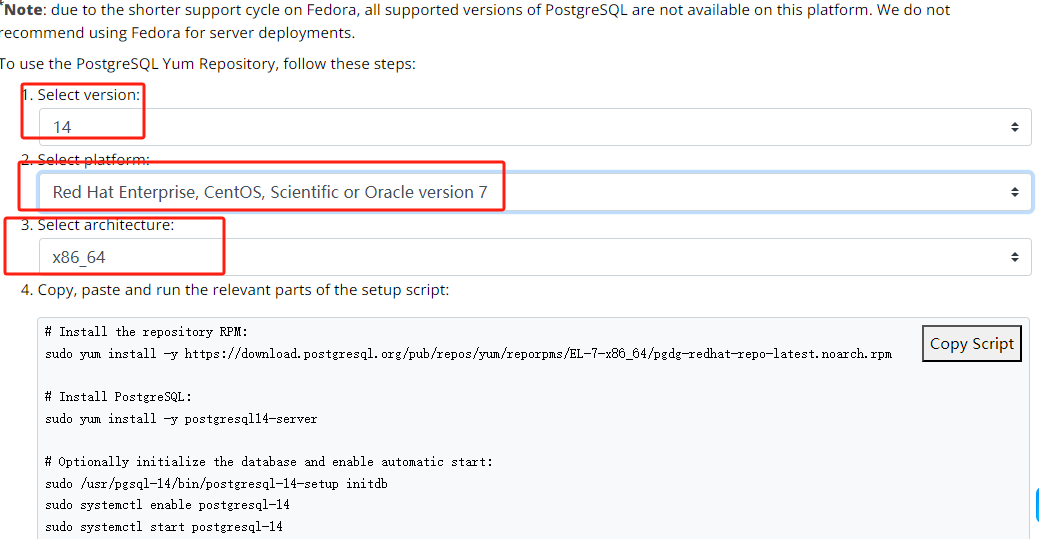The height and width of the screenshot is (539, 1039).
Task: Click the postgresql-14-setup initdb command line
Action: 216,484
